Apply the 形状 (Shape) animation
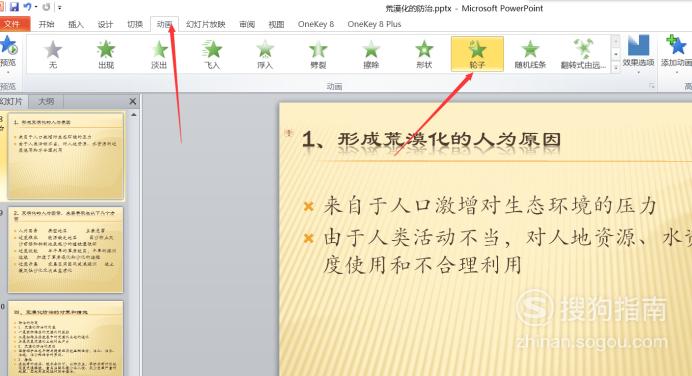This screenshot has width=692, height=376. point(424,55)
